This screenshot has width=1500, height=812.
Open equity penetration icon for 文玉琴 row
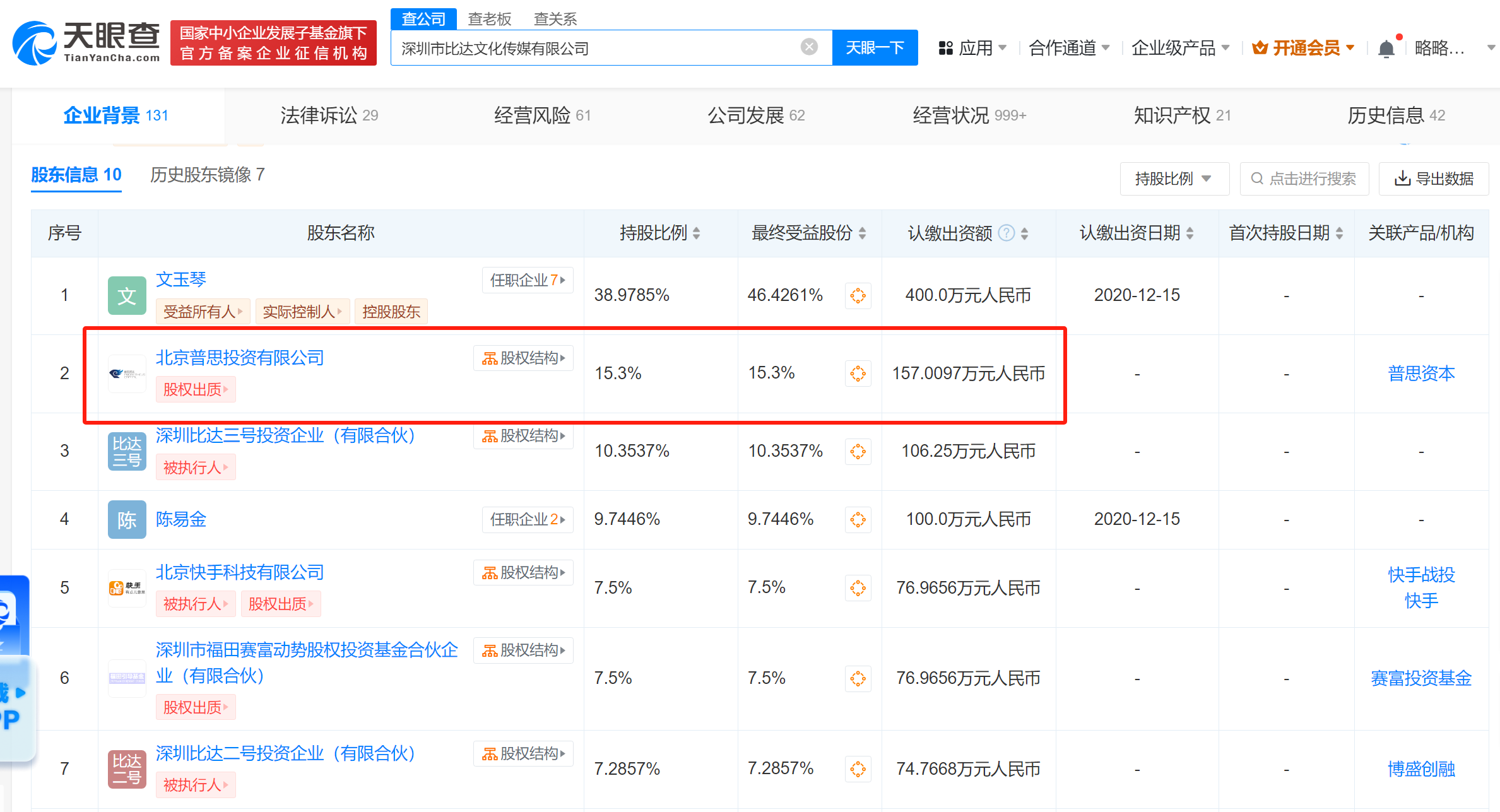[858, 295]
